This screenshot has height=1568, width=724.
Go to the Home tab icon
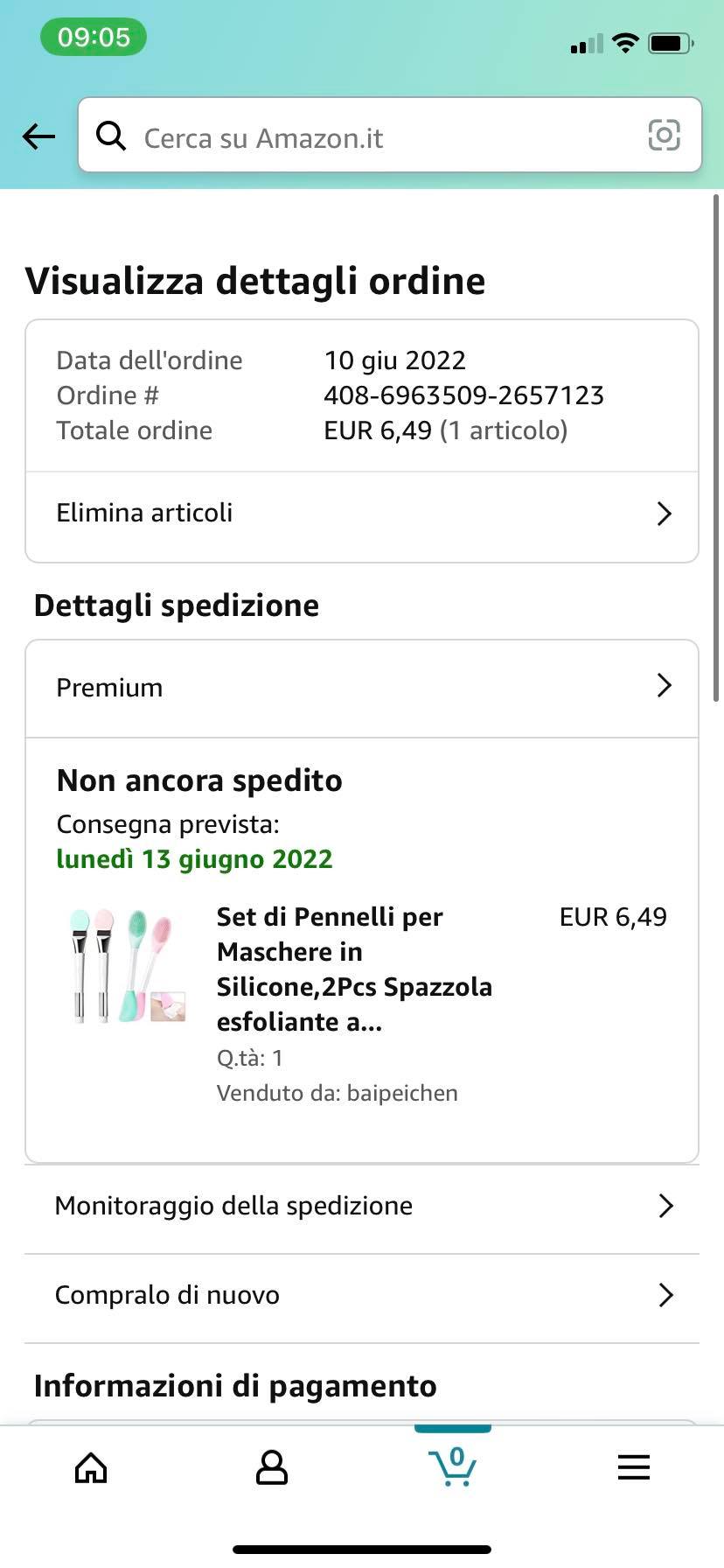[91, 1467]
